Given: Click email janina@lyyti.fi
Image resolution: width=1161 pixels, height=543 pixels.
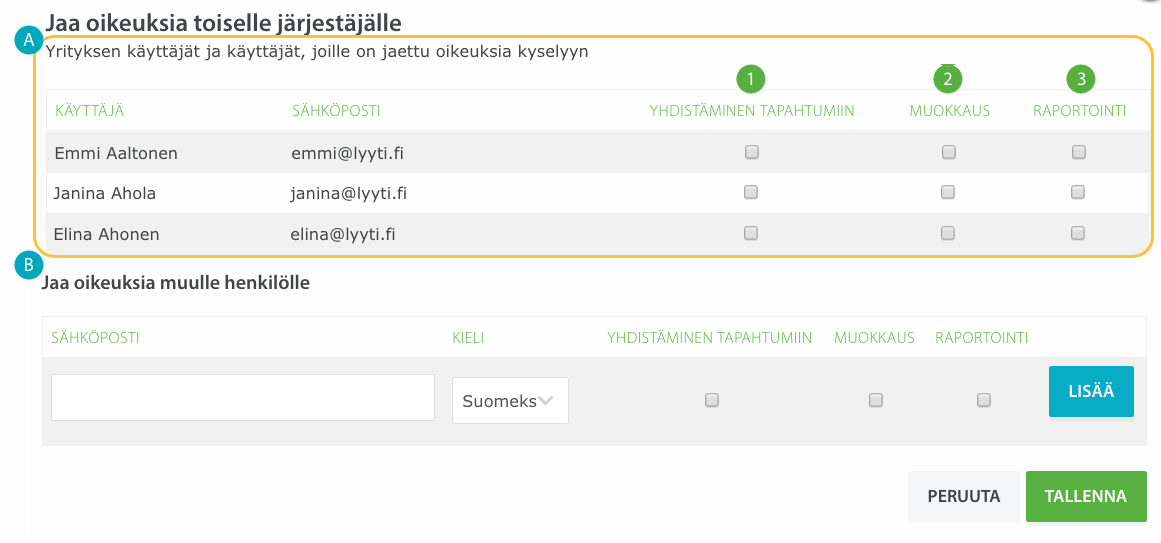Looking at the screenshot, I should click(x=349, y=193).
